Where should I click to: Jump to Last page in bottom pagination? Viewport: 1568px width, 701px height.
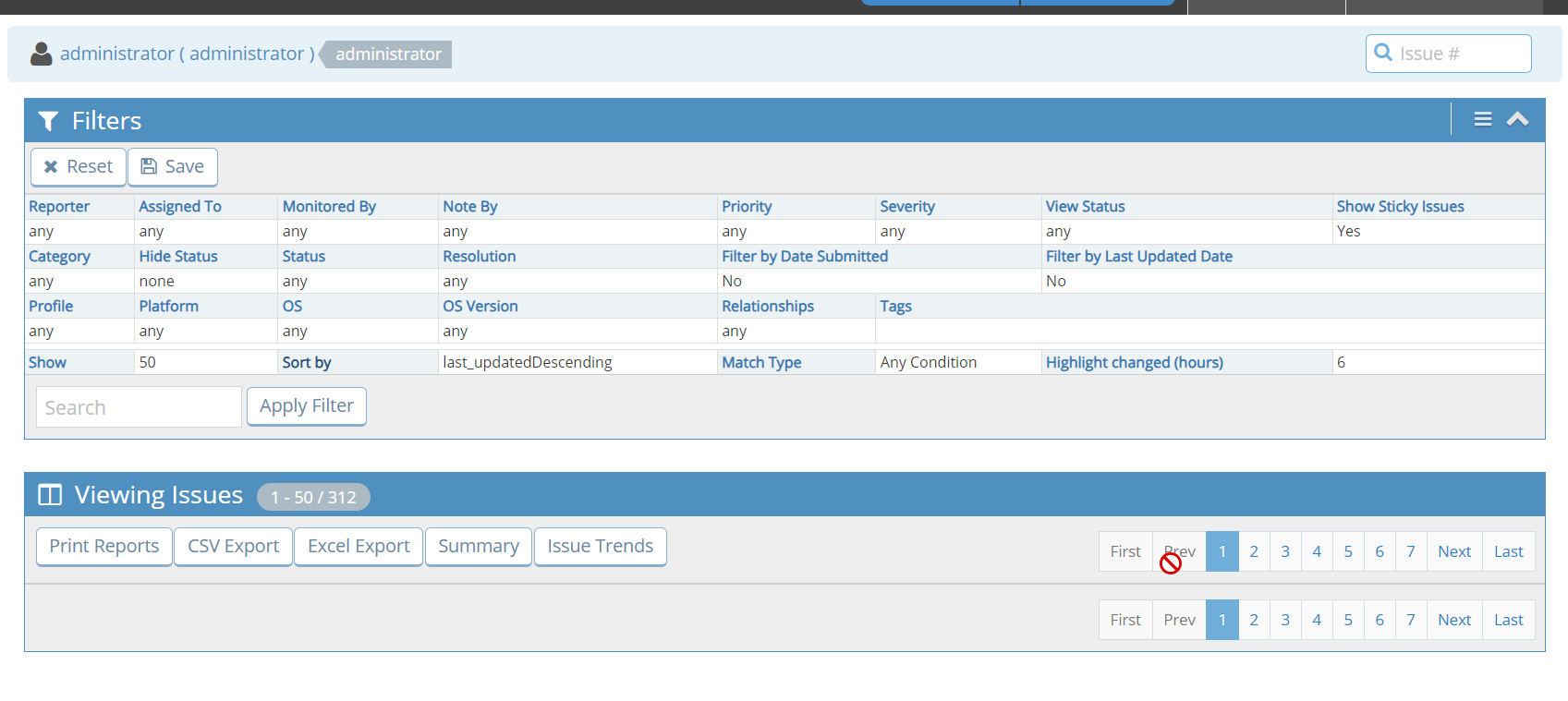coord(1508,621)
